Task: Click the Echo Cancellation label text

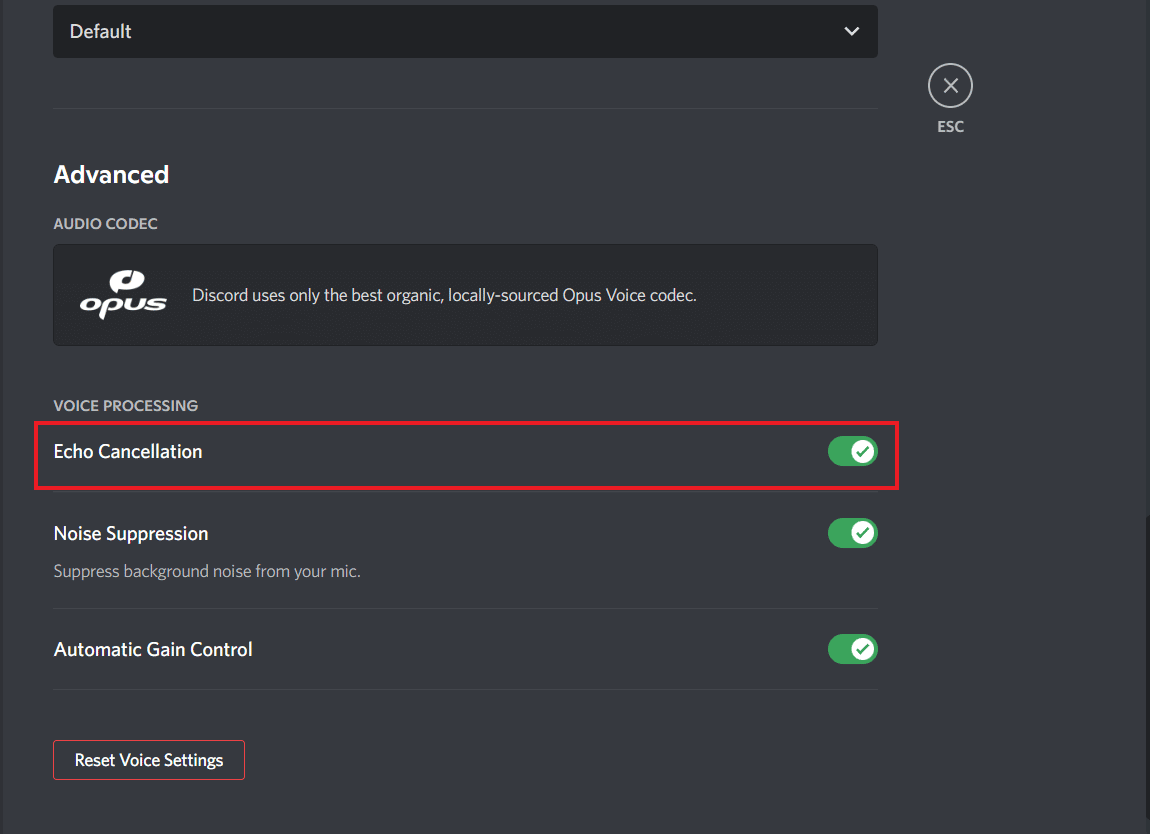Action: click(128, 452)
